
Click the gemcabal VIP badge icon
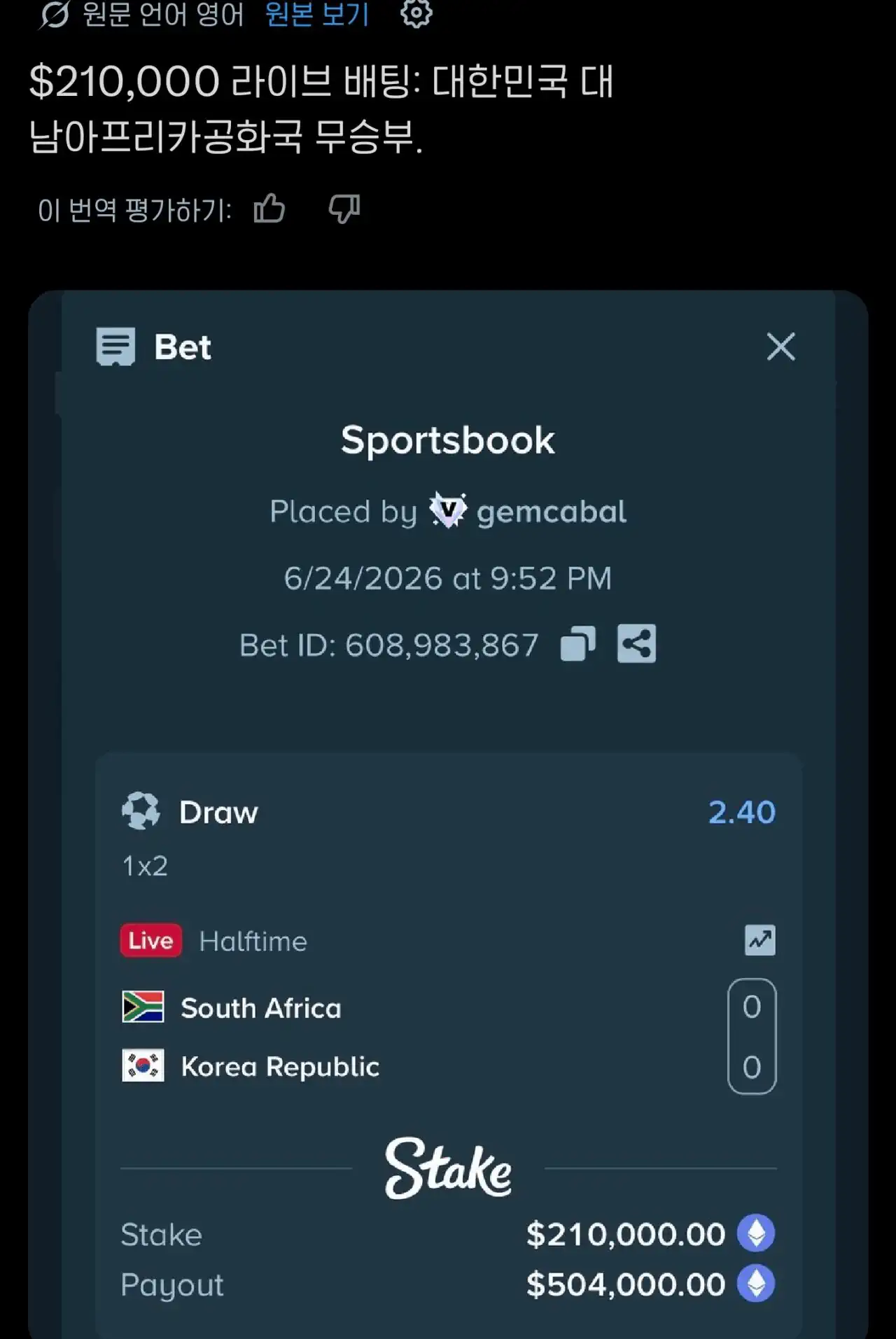448,510
